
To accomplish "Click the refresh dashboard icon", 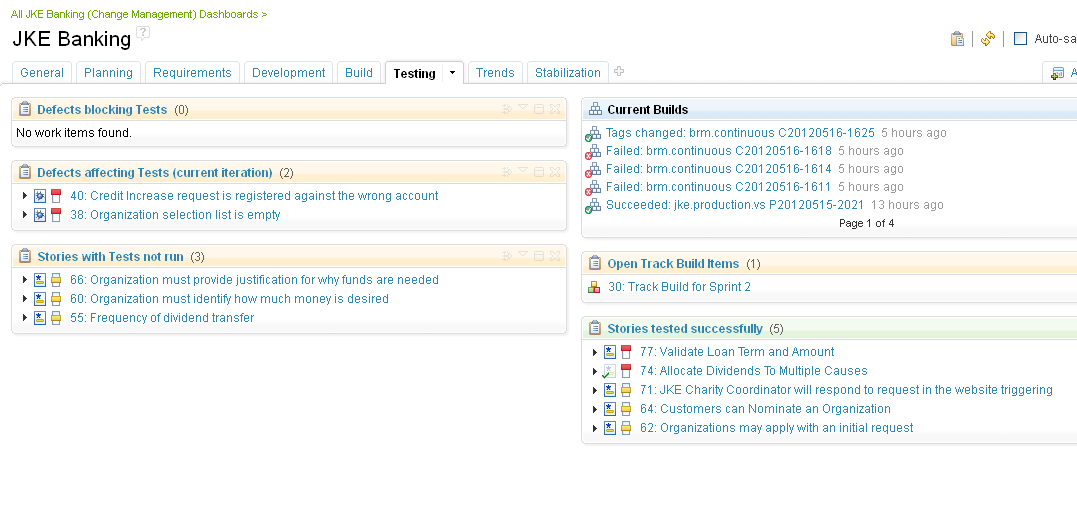I will pos(988,38).
